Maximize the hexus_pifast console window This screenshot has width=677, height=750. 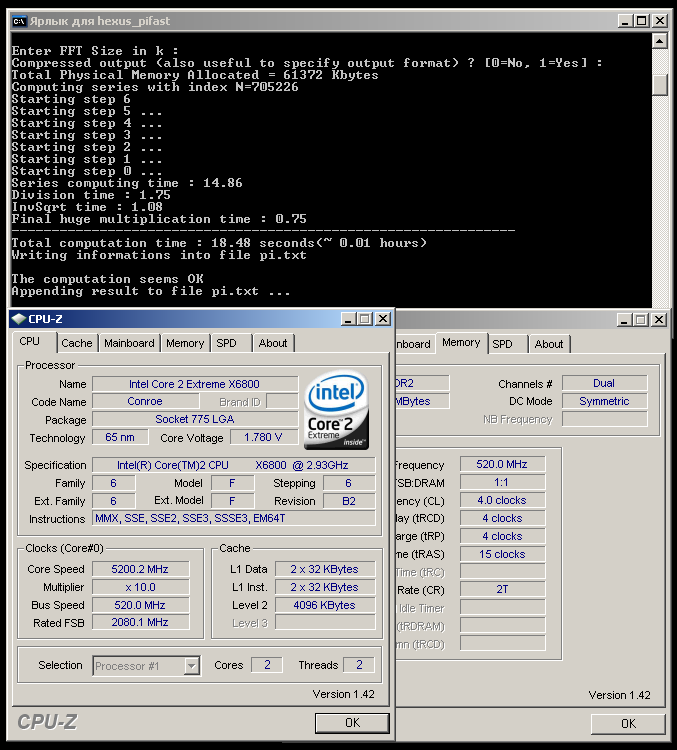pyautogui.click(x=642, y=21)
